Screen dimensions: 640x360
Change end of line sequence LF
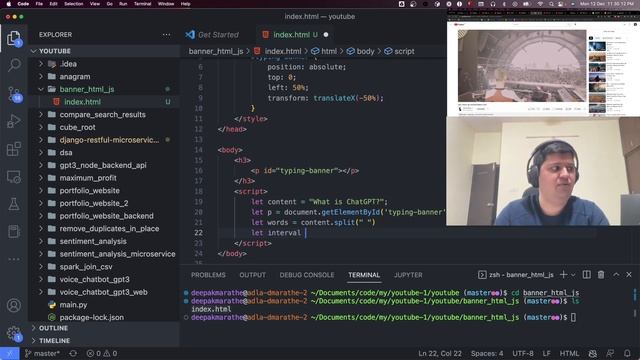coord(546,353)
